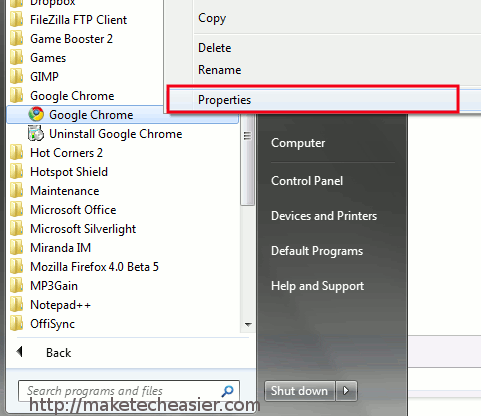Click the programs list scrollbar thumb
The image size is (481, 416).
[247, 159]
